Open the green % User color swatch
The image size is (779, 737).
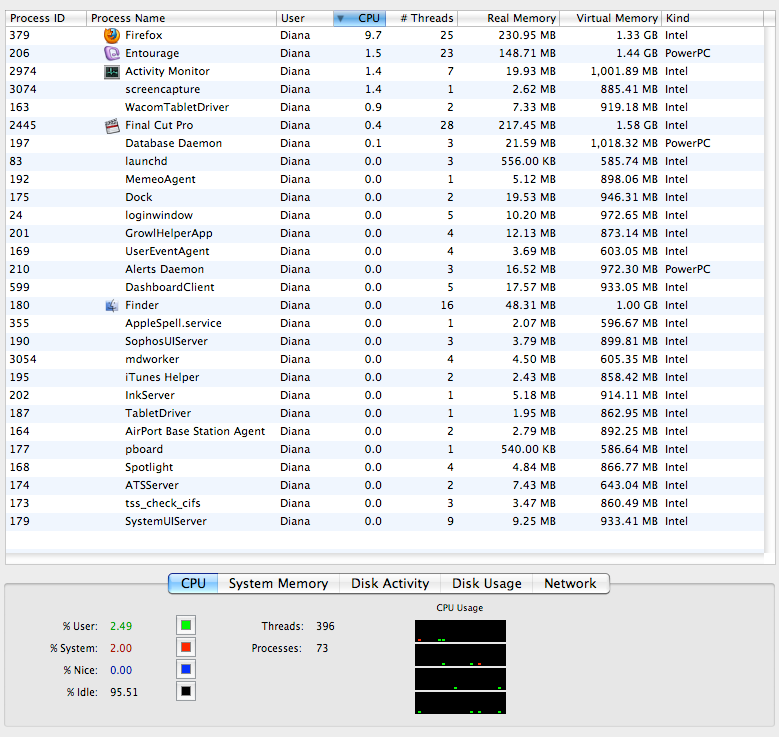point(186,625)
